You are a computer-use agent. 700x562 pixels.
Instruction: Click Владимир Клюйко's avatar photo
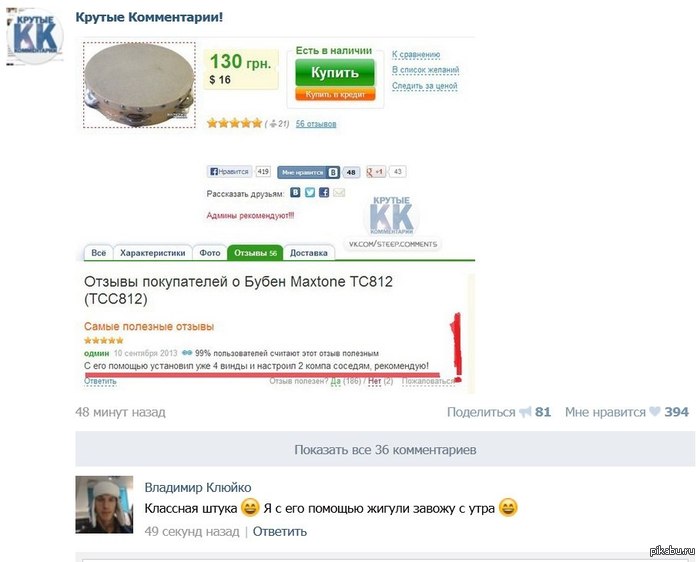pos(104,505)
